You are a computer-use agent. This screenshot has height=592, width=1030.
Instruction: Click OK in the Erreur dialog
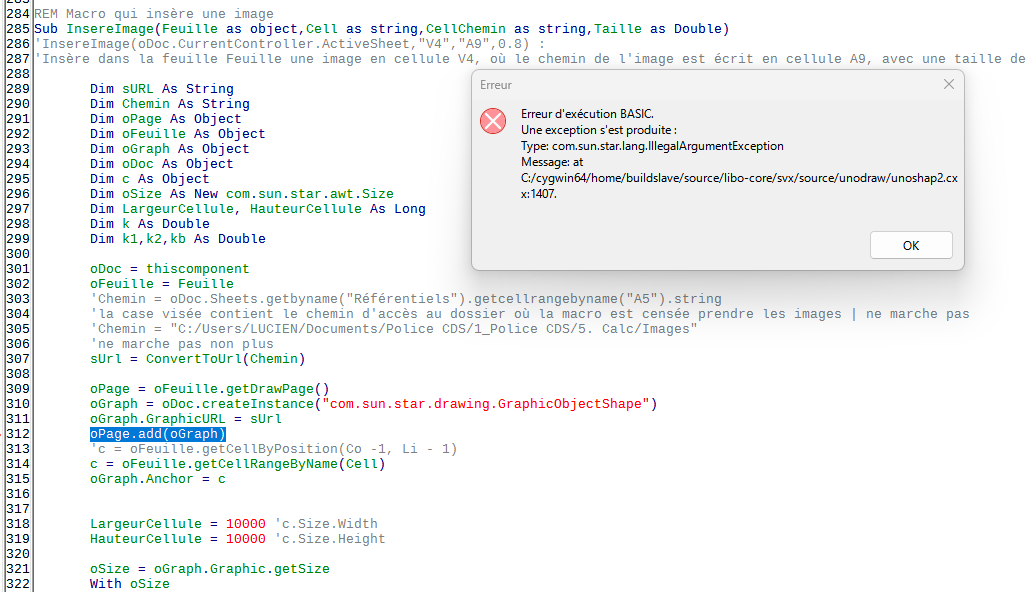910,245
